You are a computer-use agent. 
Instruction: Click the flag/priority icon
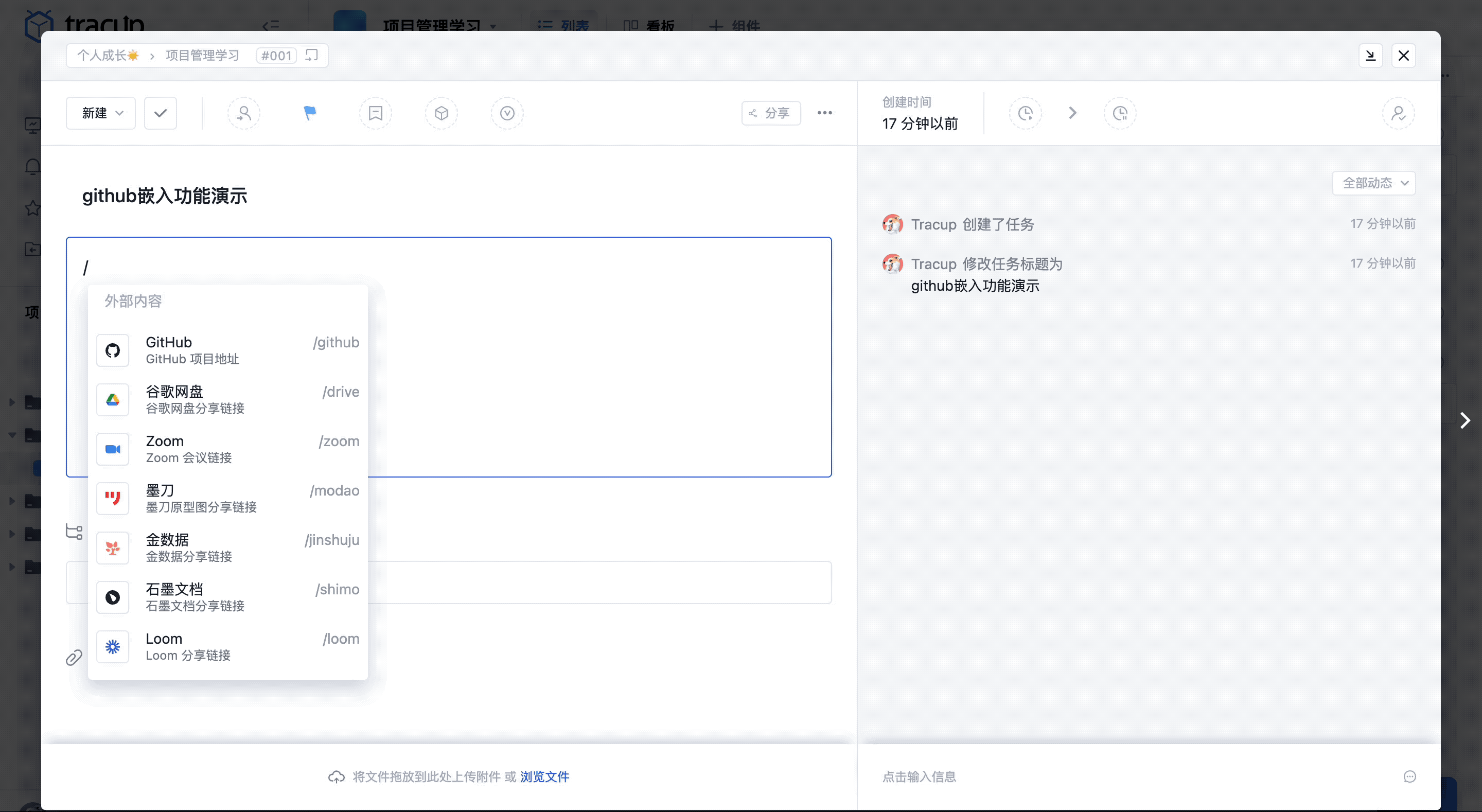[x=310, y=112]
